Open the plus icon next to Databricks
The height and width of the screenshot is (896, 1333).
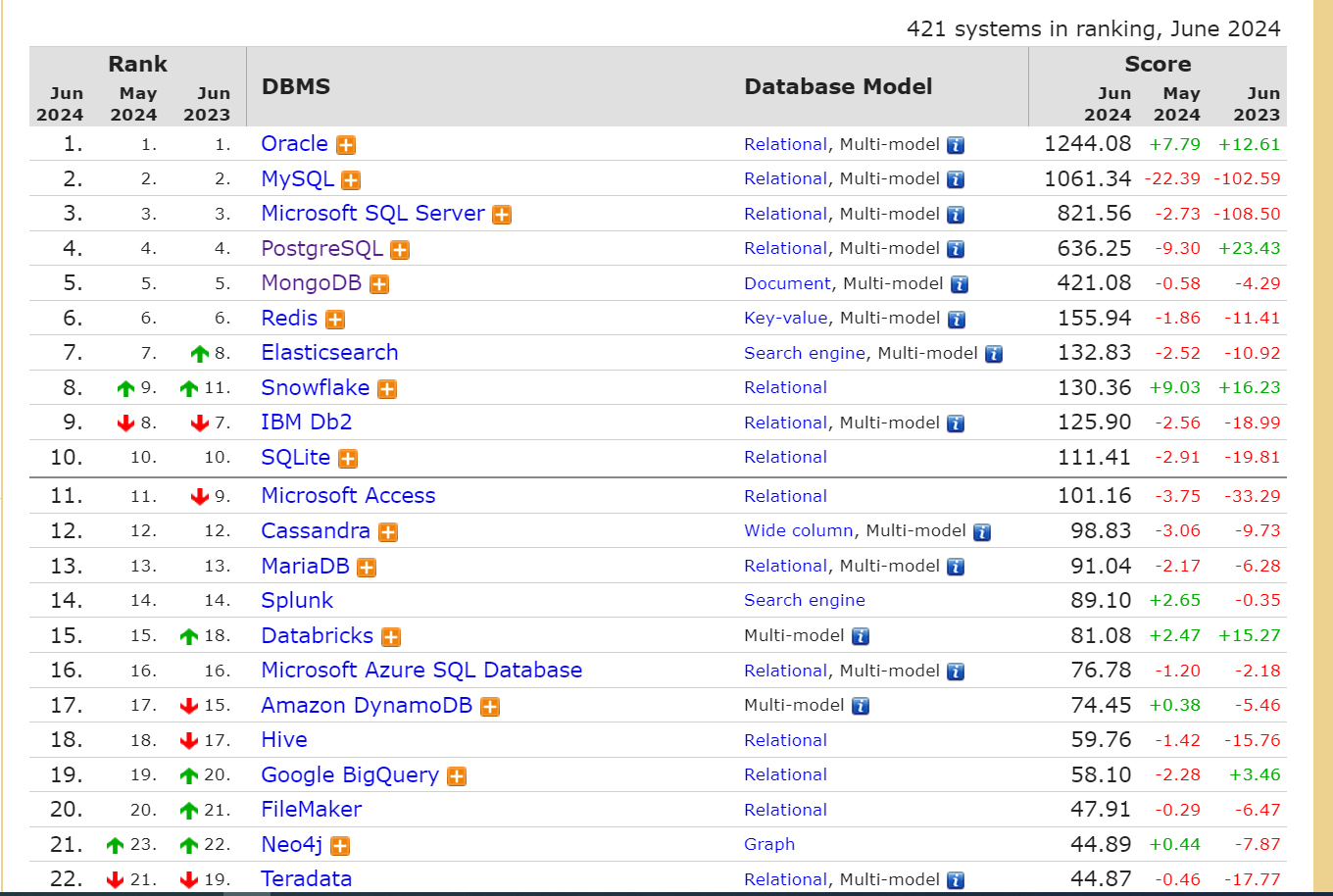pyautogui.click(x=391, y=637)
